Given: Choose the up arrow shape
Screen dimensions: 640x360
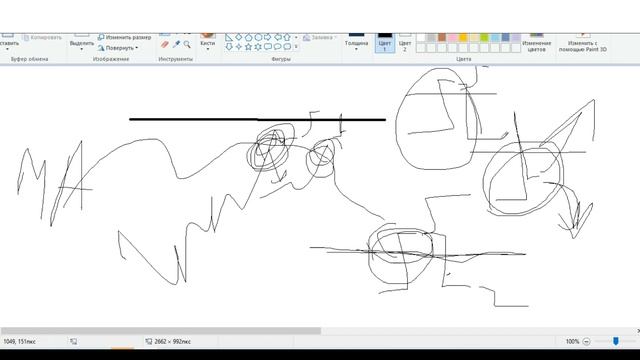Looking at the screenshot, I should pyautogui.click(x=287, y=38).
